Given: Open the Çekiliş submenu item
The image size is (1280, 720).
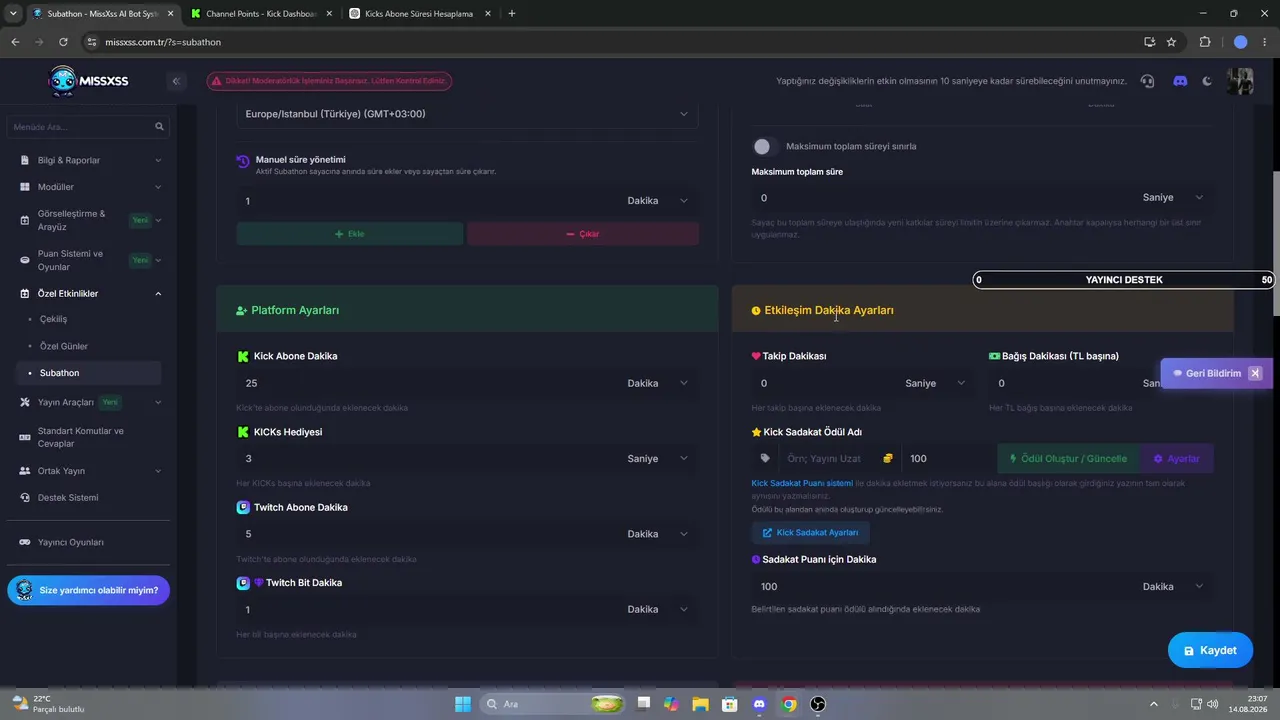Looking at the screenshot, I should coord(54,319).
